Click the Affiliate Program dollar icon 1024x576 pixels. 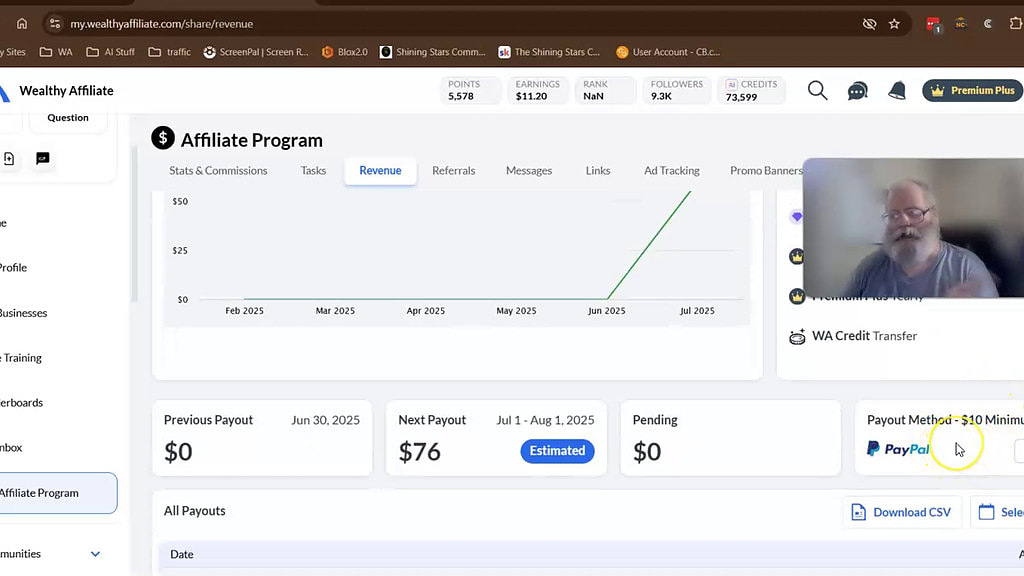click(x=163, y=138)
